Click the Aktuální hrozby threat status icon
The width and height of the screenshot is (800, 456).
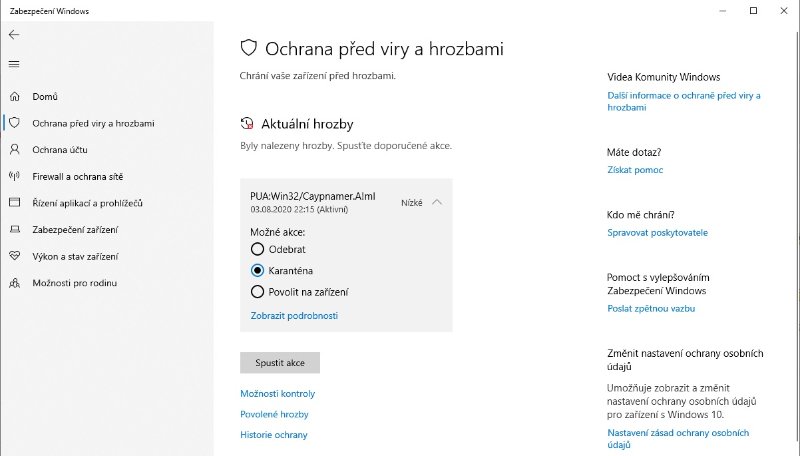click(247, 123)
